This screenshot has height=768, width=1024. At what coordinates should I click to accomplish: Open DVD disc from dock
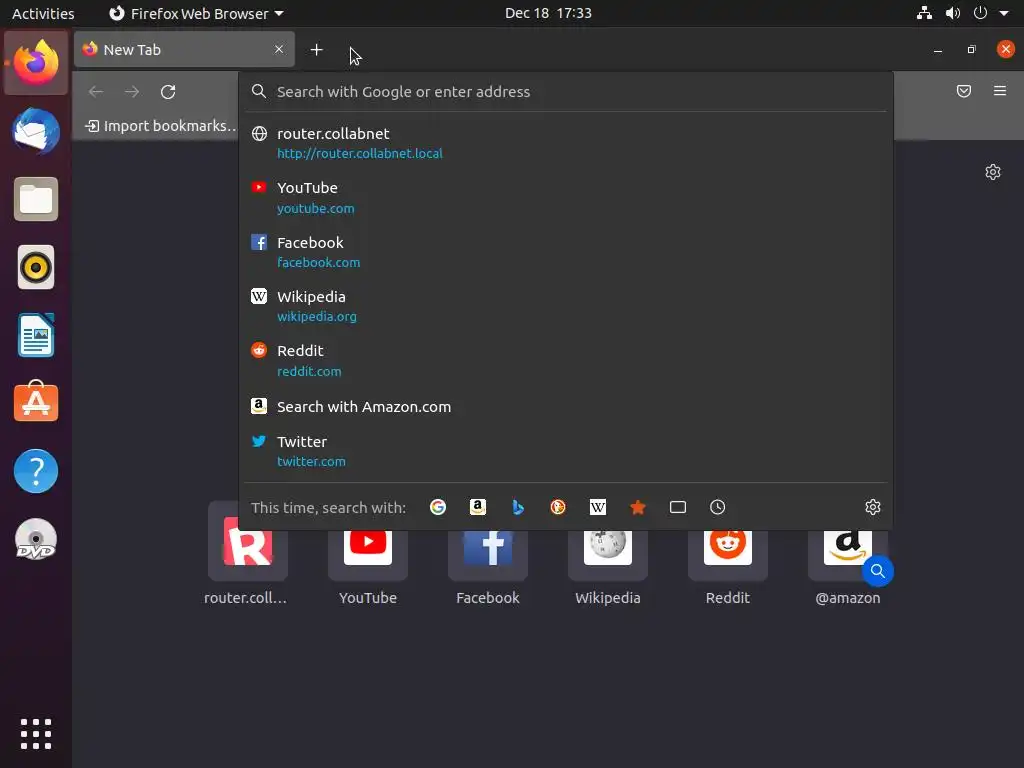coord(36,539)
